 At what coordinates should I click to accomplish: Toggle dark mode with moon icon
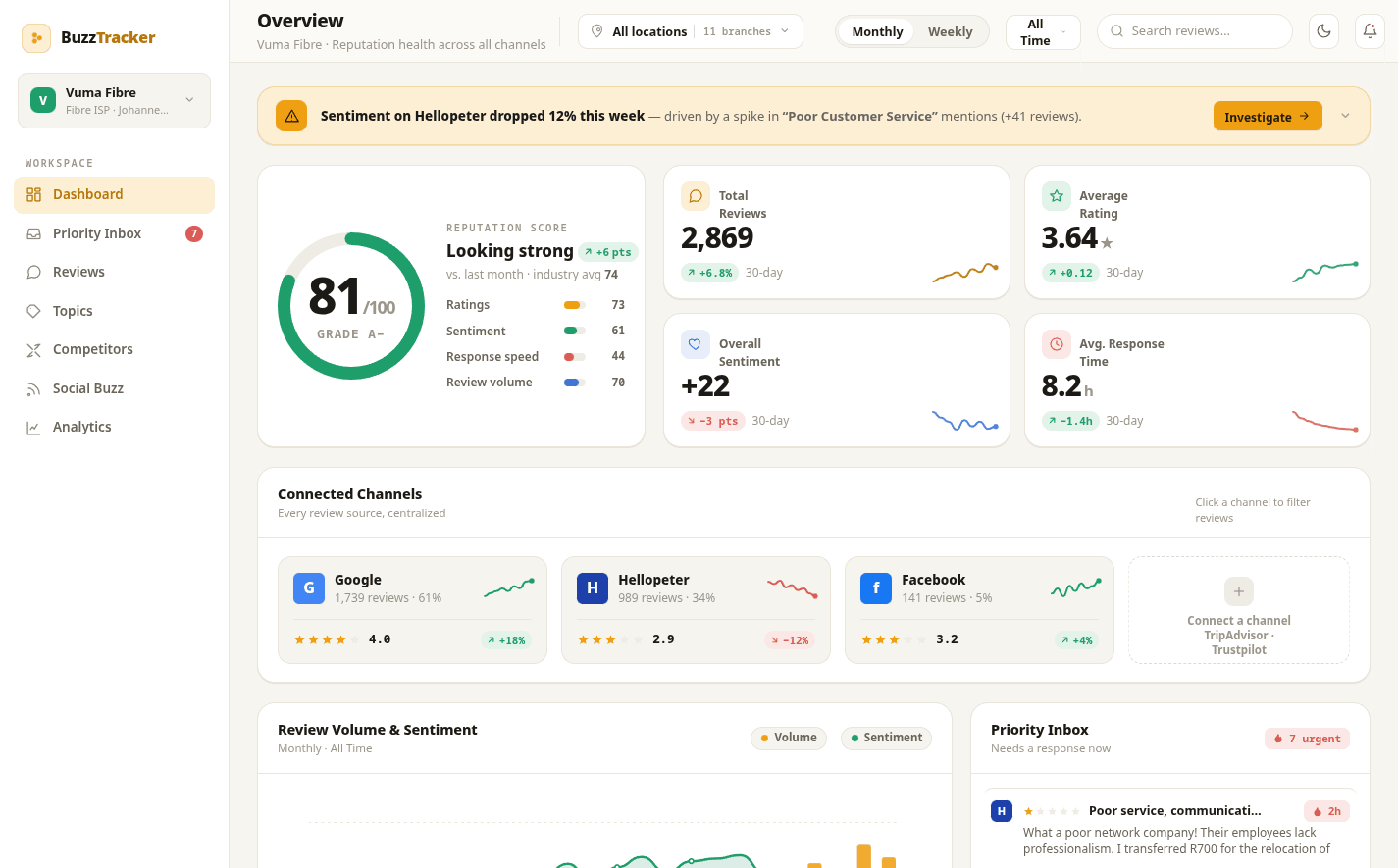coord(1323,31)
